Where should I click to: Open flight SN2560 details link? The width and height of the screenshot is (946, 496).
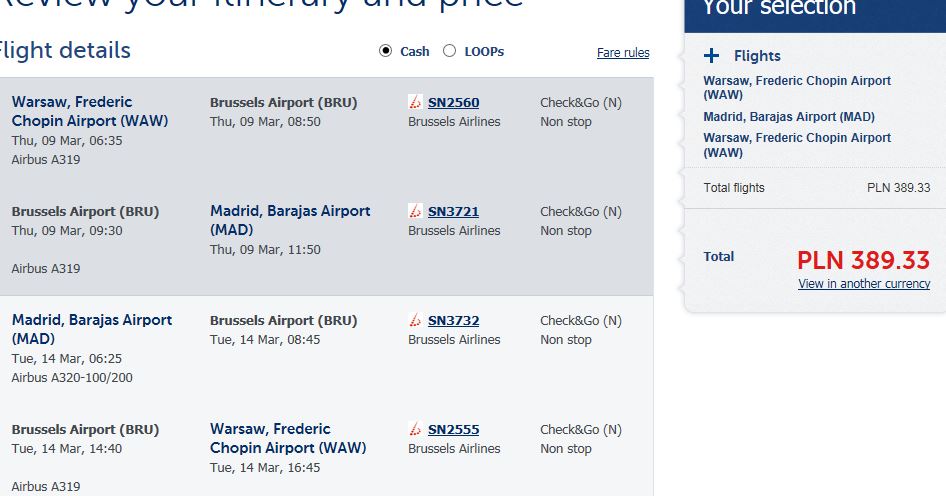coord(454,103)
